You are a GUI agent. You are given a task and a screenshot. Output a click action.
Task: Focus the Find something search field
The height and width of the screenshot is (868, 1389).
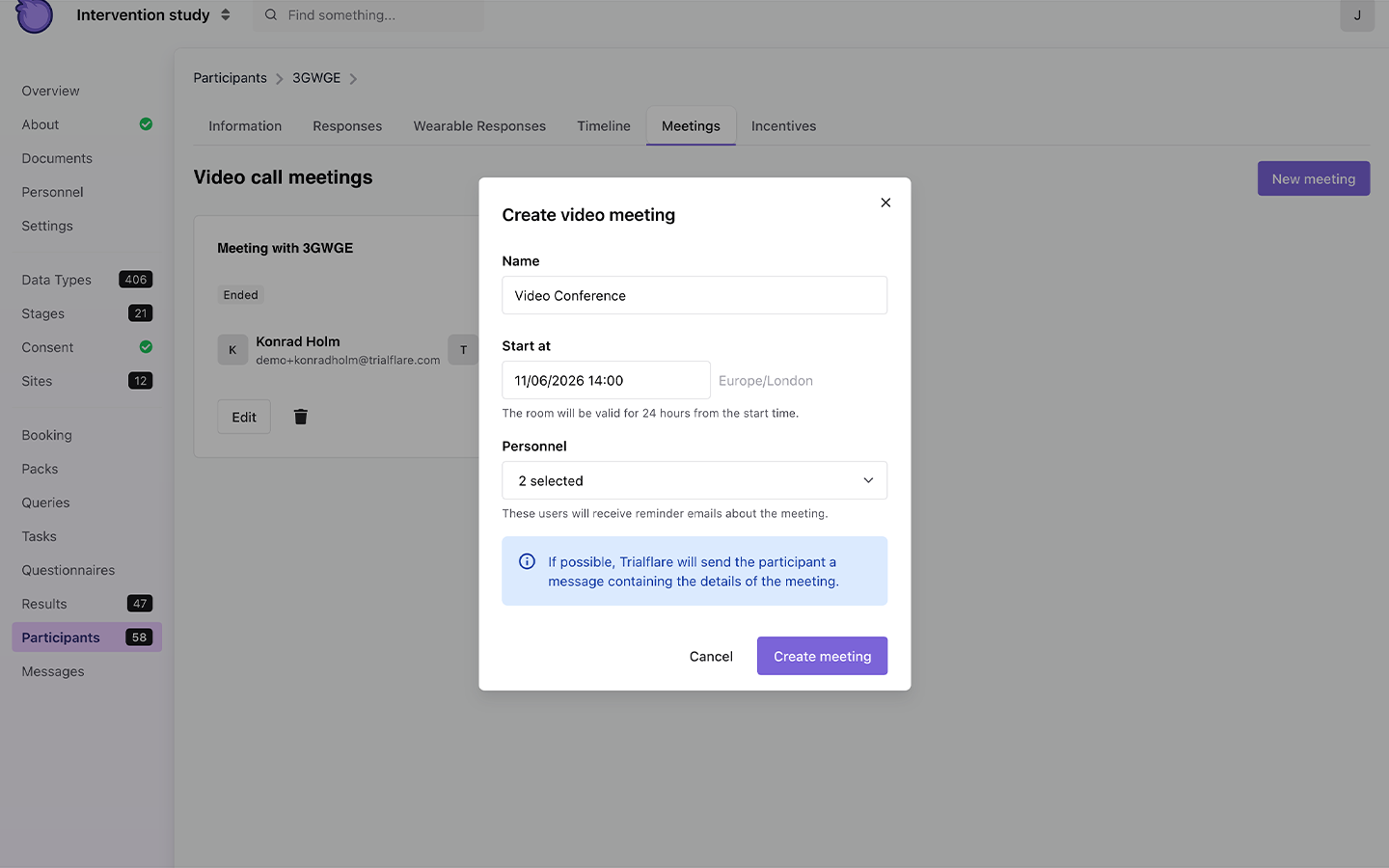tap(368, 14)
